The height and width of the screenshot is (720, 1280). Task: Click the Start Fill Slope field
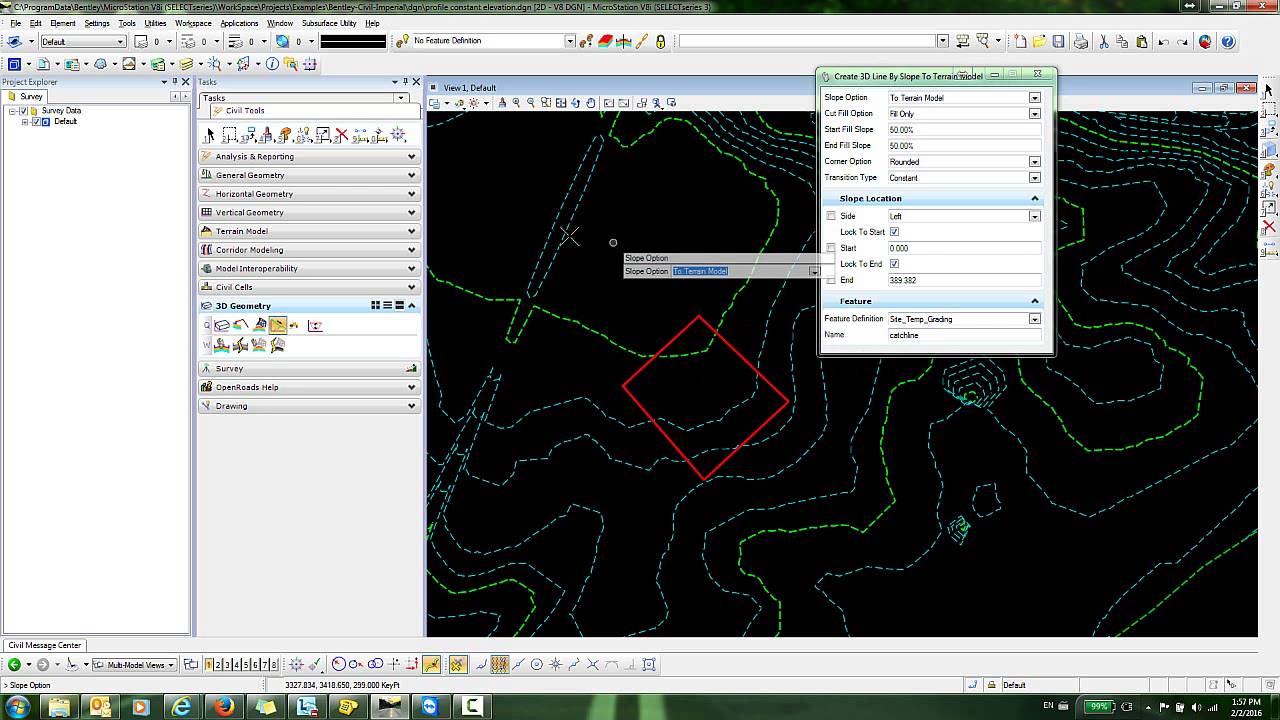pyautogui.click(x=964, y=130)
